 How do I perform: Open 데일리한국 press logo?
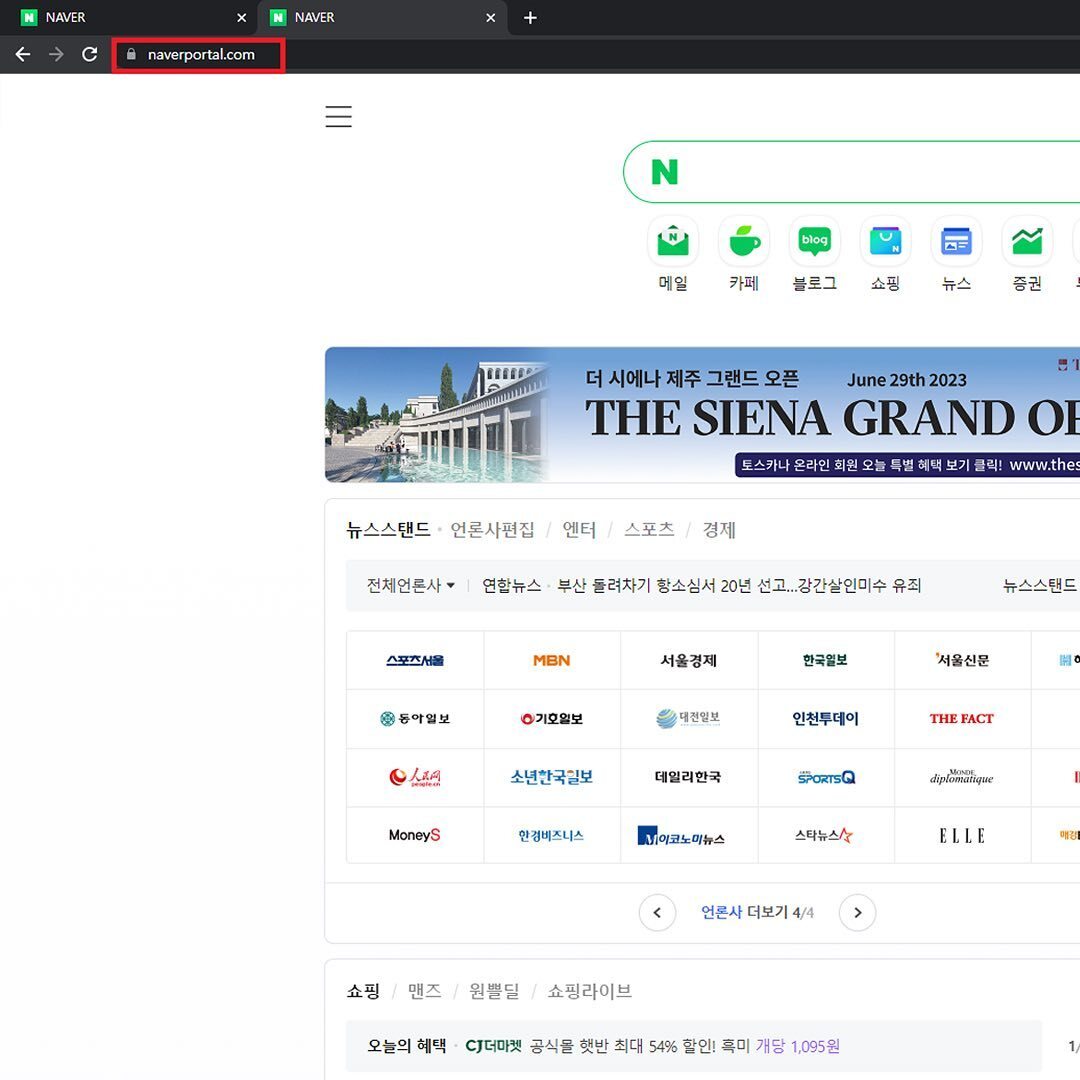689,777
